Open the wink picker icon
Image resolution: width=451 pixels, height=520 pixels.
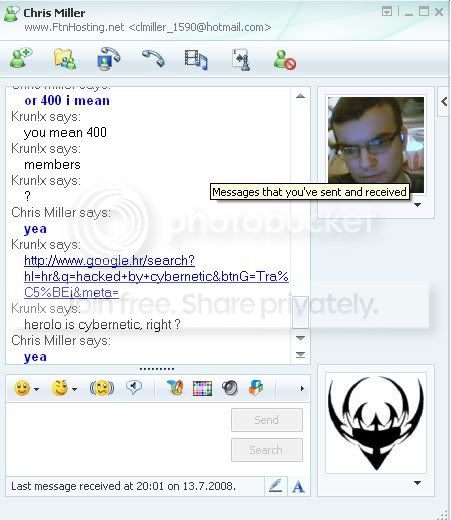coord(60,388)
